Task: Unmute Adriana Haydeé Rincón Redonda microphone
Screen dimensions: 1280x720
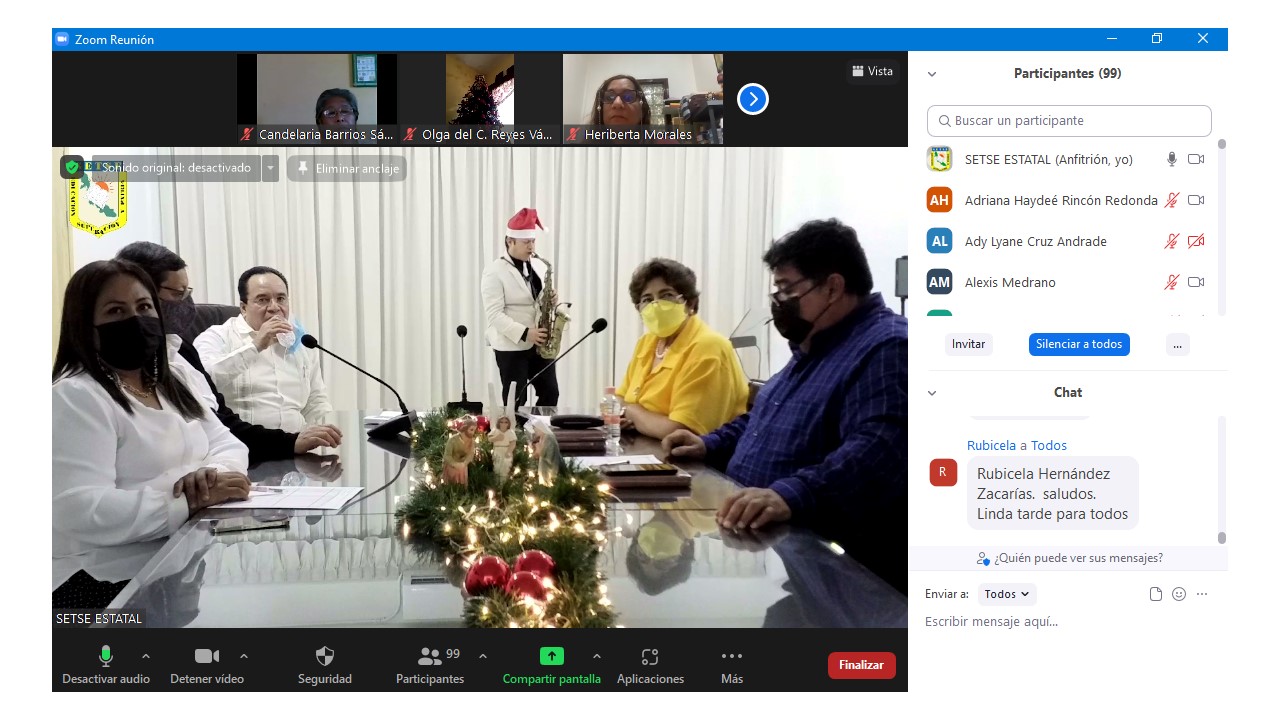Action: tap(1172, 200)
